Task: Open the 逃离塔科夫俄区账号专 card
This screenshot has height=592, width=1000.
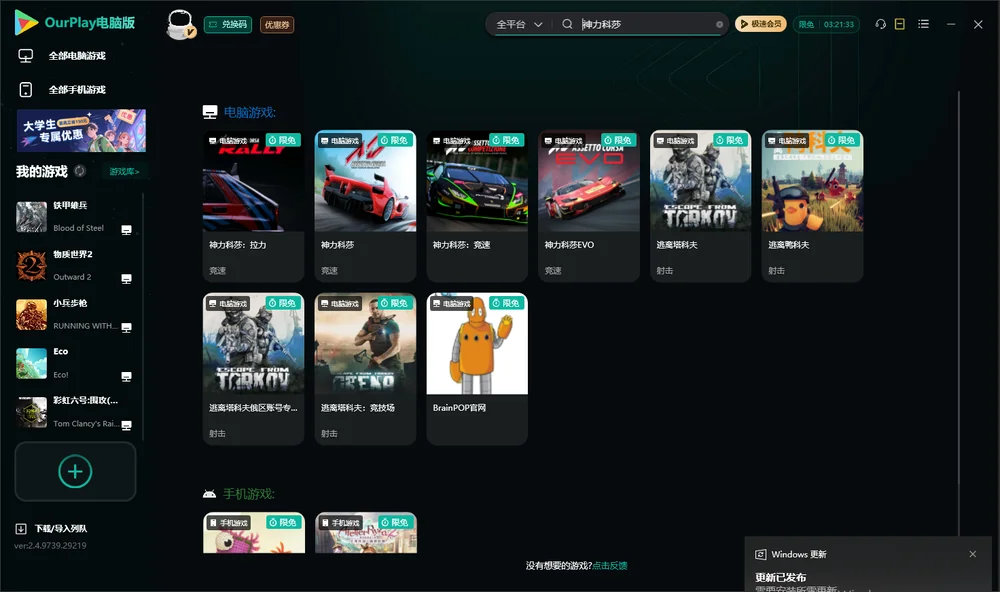Action: point(253,369)
